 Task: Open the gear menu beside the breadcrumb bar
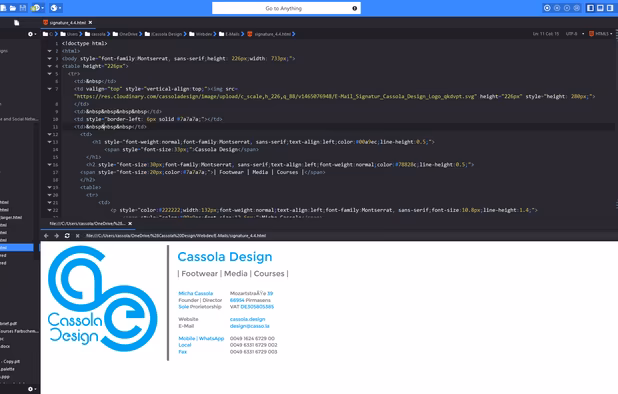click(32, 34)
